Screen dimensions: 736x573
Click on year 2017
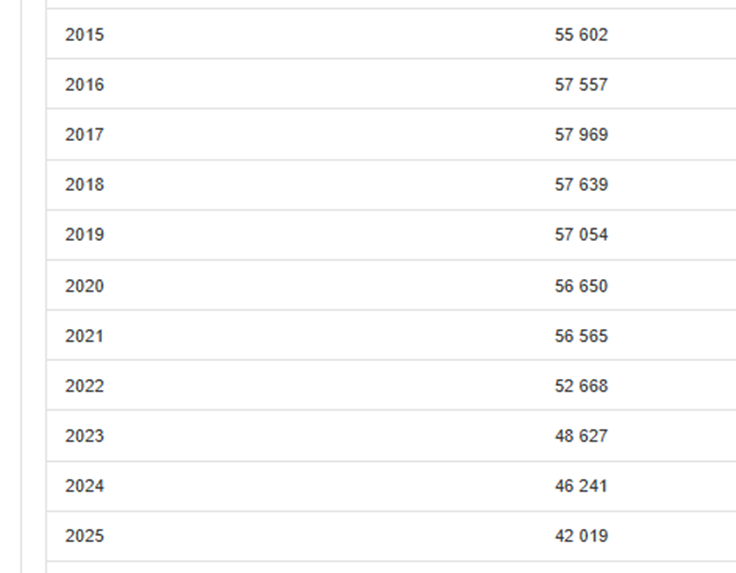84,135
